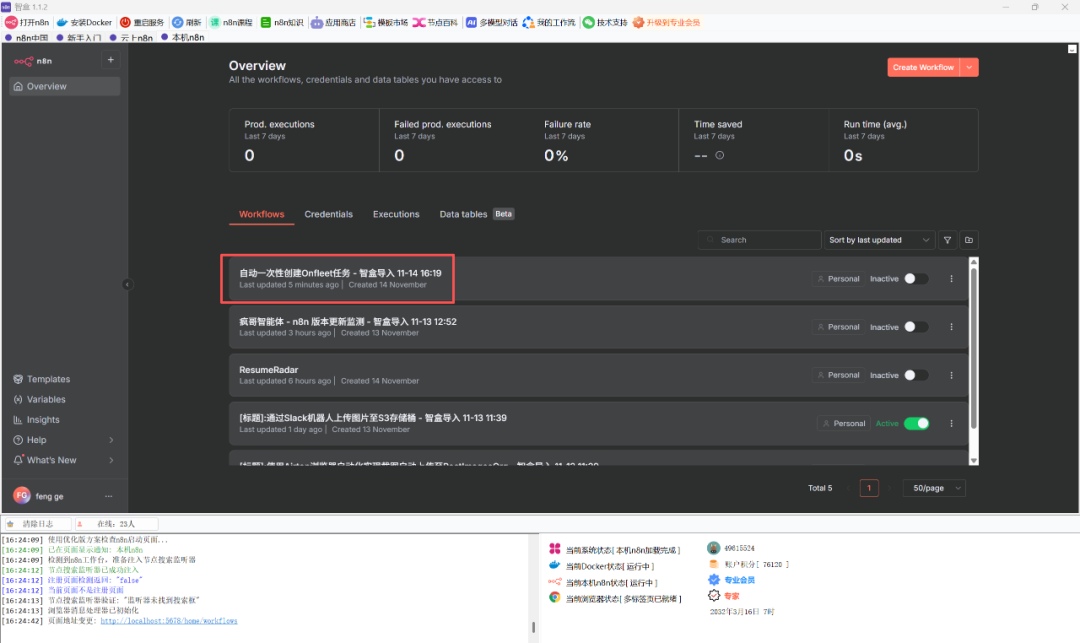Click the plus icon beside n8n logo
This screenshot has width=1080, height=643.
(110, 60)
